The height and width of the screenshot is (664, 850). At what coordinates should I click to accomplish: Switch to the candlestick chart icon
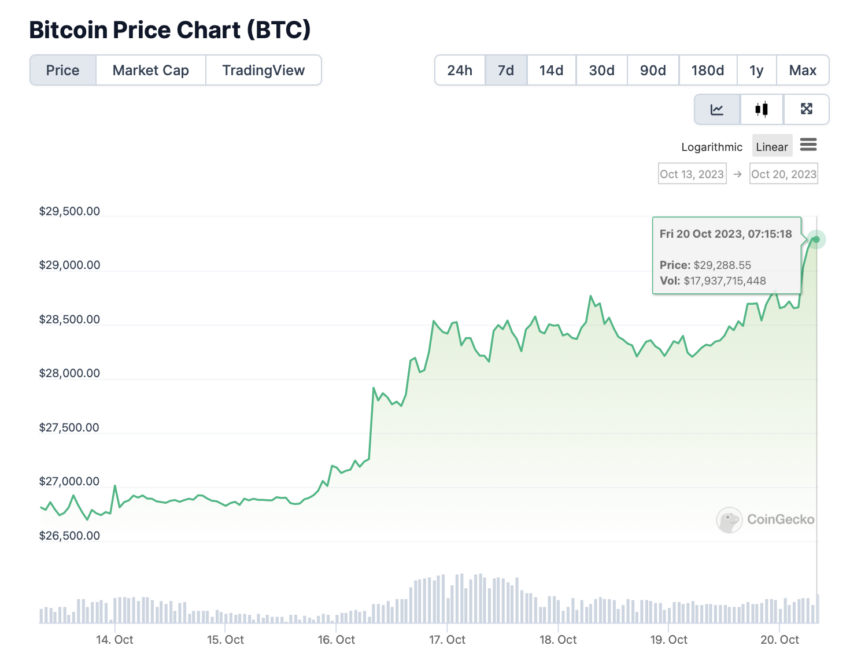pos(762,109)
